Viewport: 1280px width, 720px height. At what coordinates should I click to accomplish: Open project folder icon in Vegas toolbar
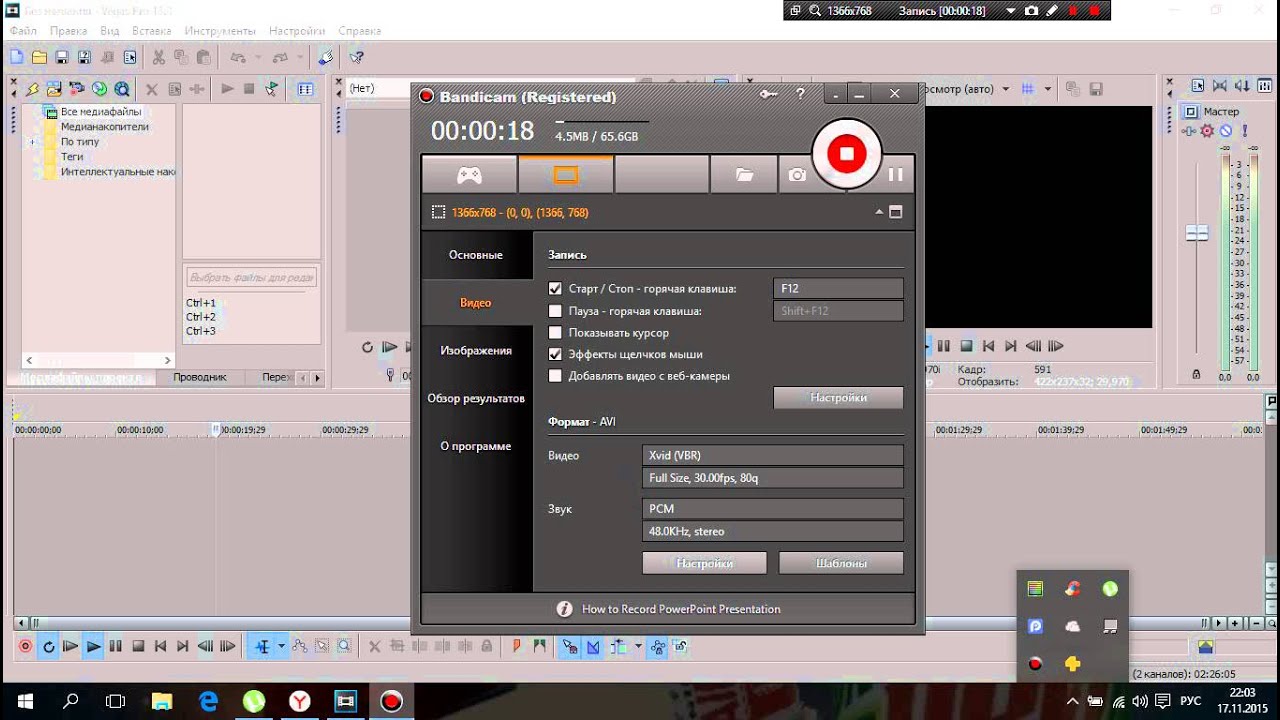point(39,58)
